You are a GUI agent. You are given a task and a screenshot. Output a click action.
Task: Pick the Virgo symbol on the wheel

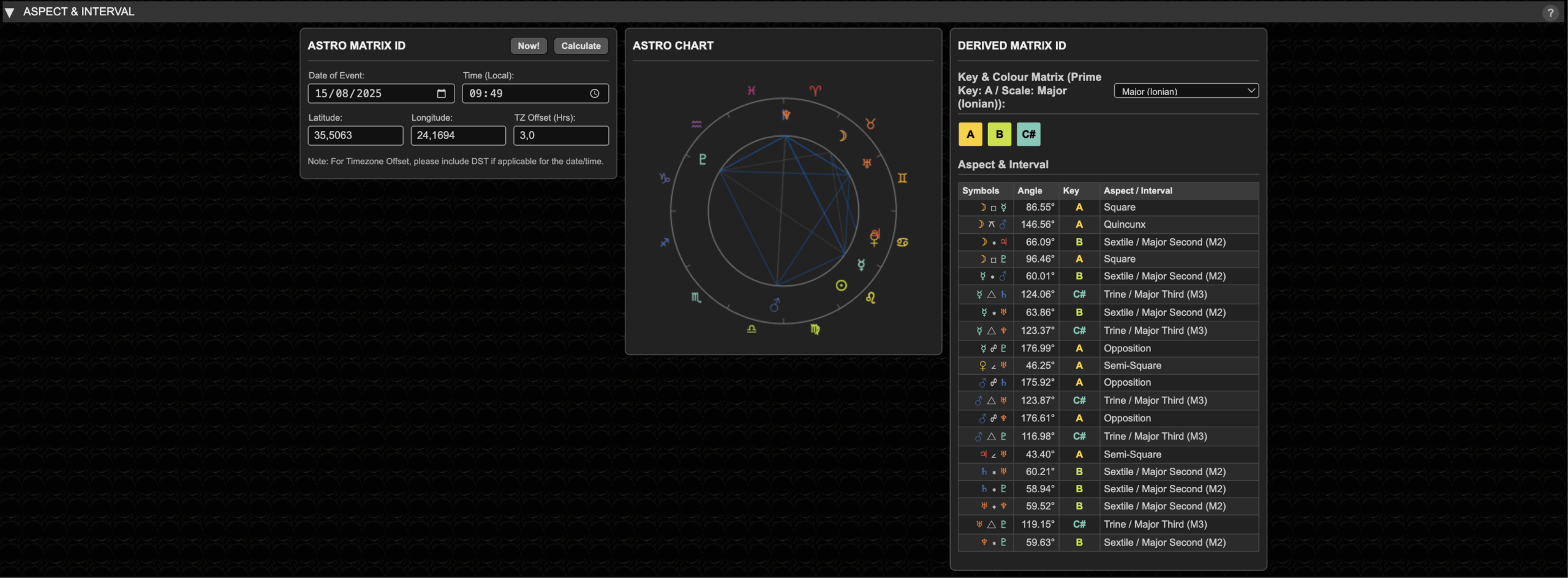815,329
